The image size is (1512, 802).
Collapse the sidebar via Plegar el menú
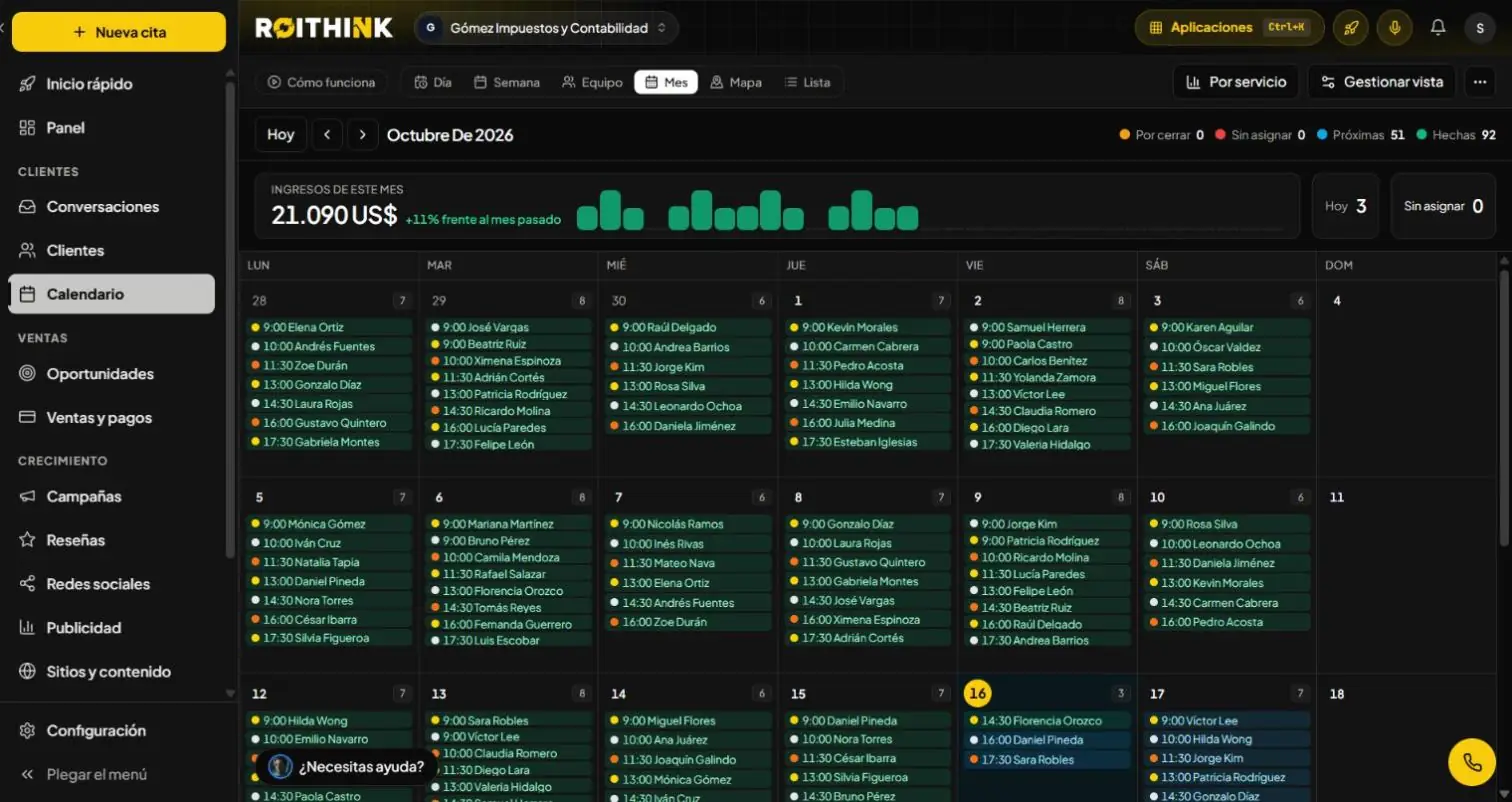coord(96,775)
